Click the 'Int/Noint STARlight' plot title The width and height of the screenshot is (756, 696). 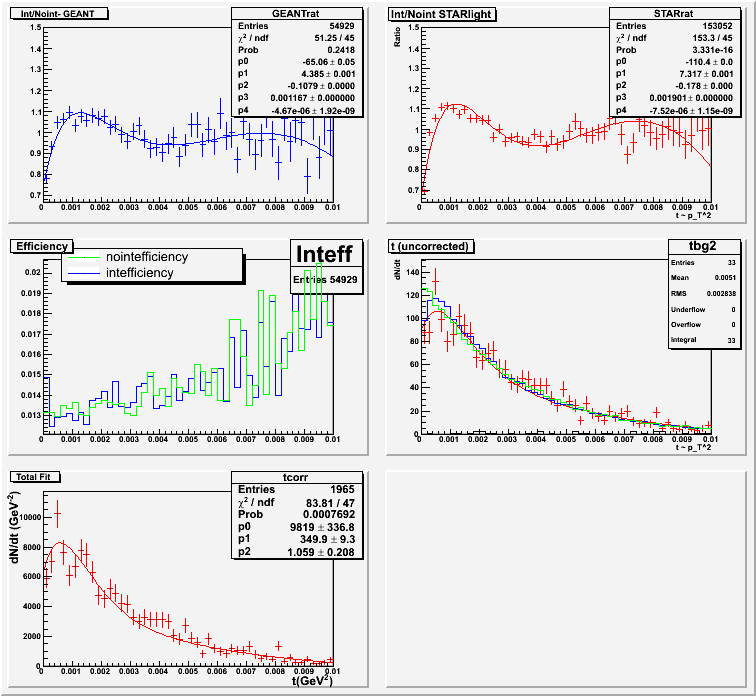442,13
